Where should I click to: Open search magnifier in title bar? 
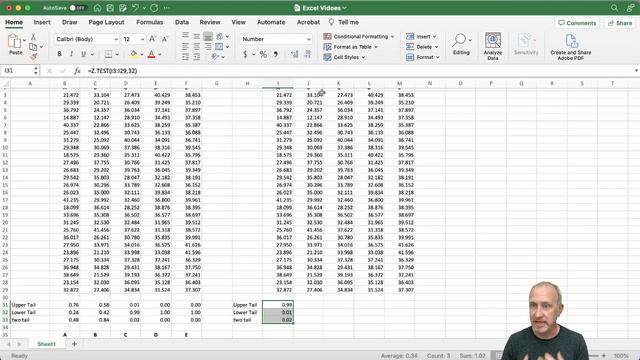[614, 8]
